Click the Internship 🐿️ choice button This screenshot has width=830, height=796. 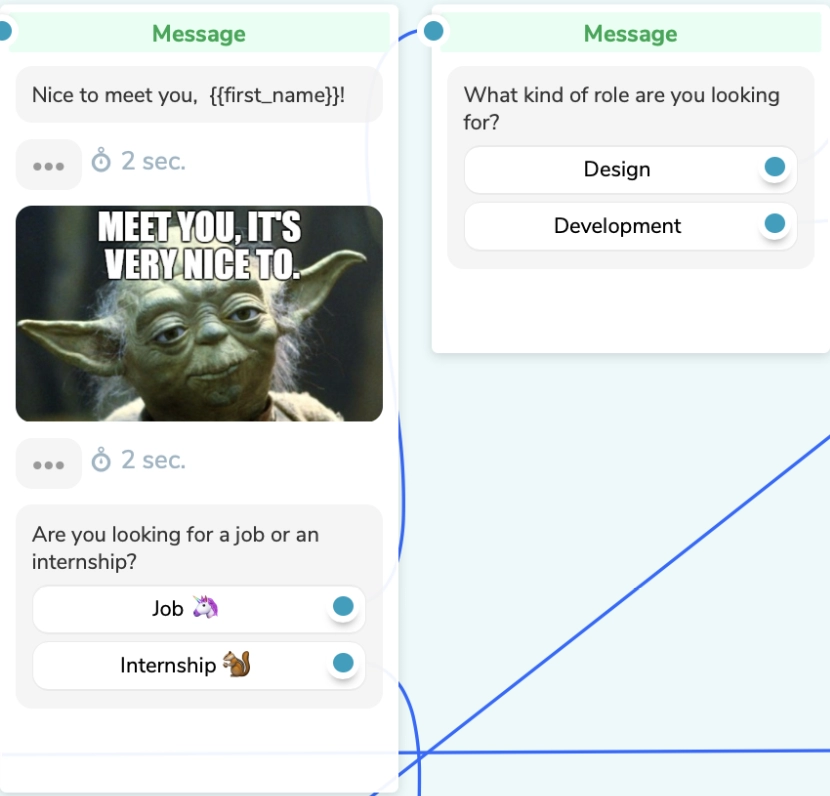[185, 665]
